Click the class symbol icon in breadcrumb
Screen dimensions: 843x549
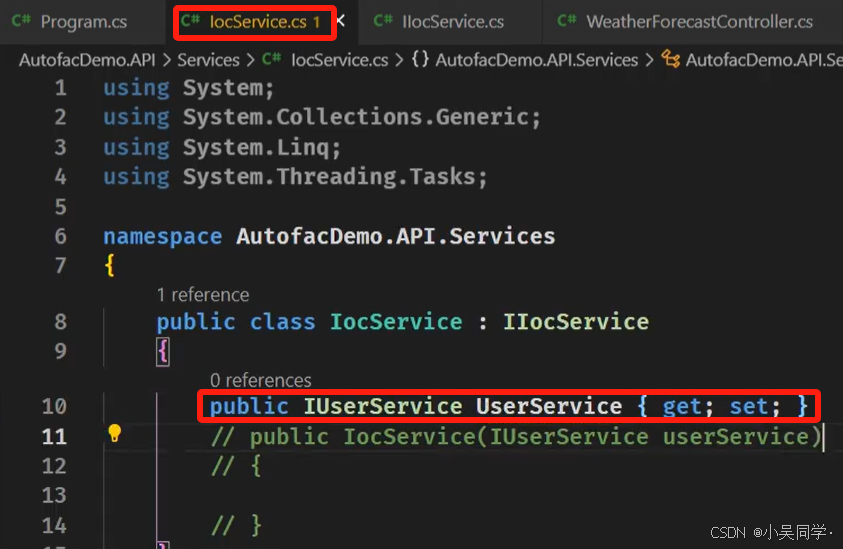click(670, 59)
